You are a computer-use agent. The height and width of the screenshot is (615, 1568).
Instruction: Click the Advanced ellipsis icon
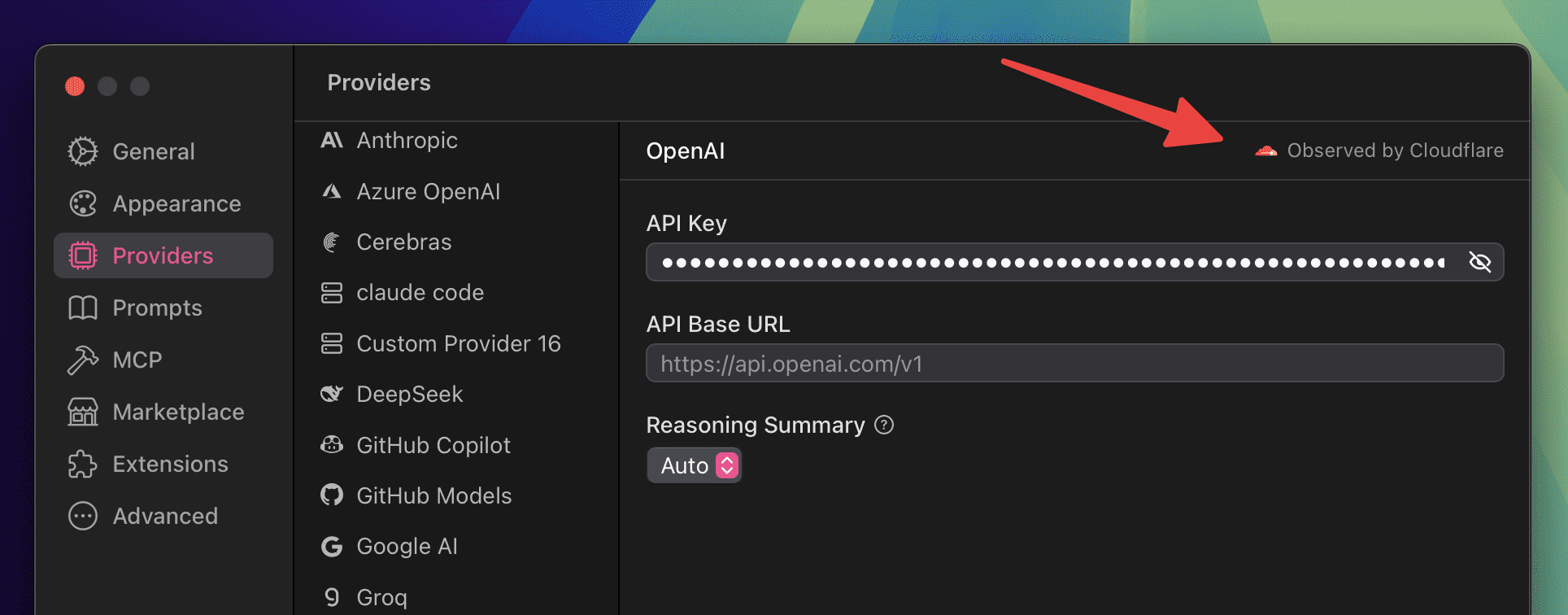point(83,516)
